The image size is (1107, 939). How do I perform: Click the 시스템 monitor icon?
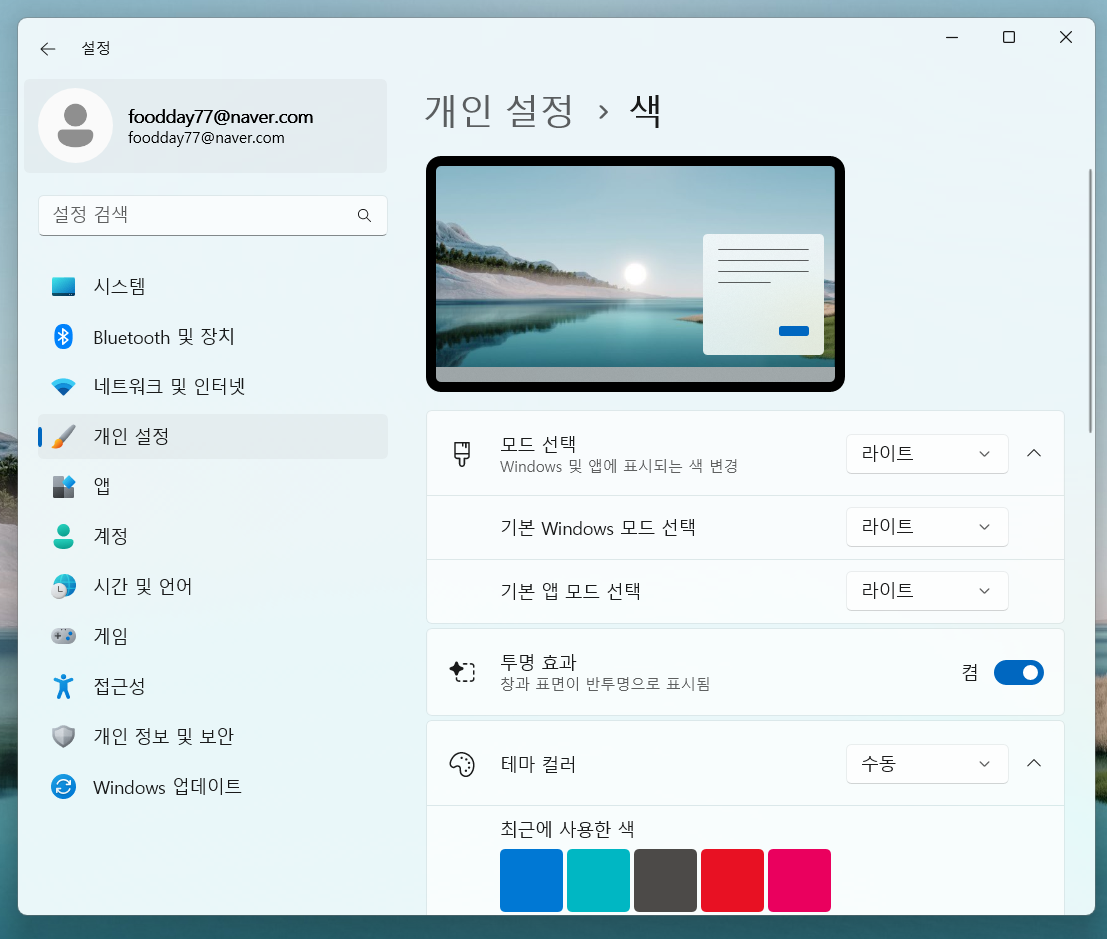click(x=64, y=287)
